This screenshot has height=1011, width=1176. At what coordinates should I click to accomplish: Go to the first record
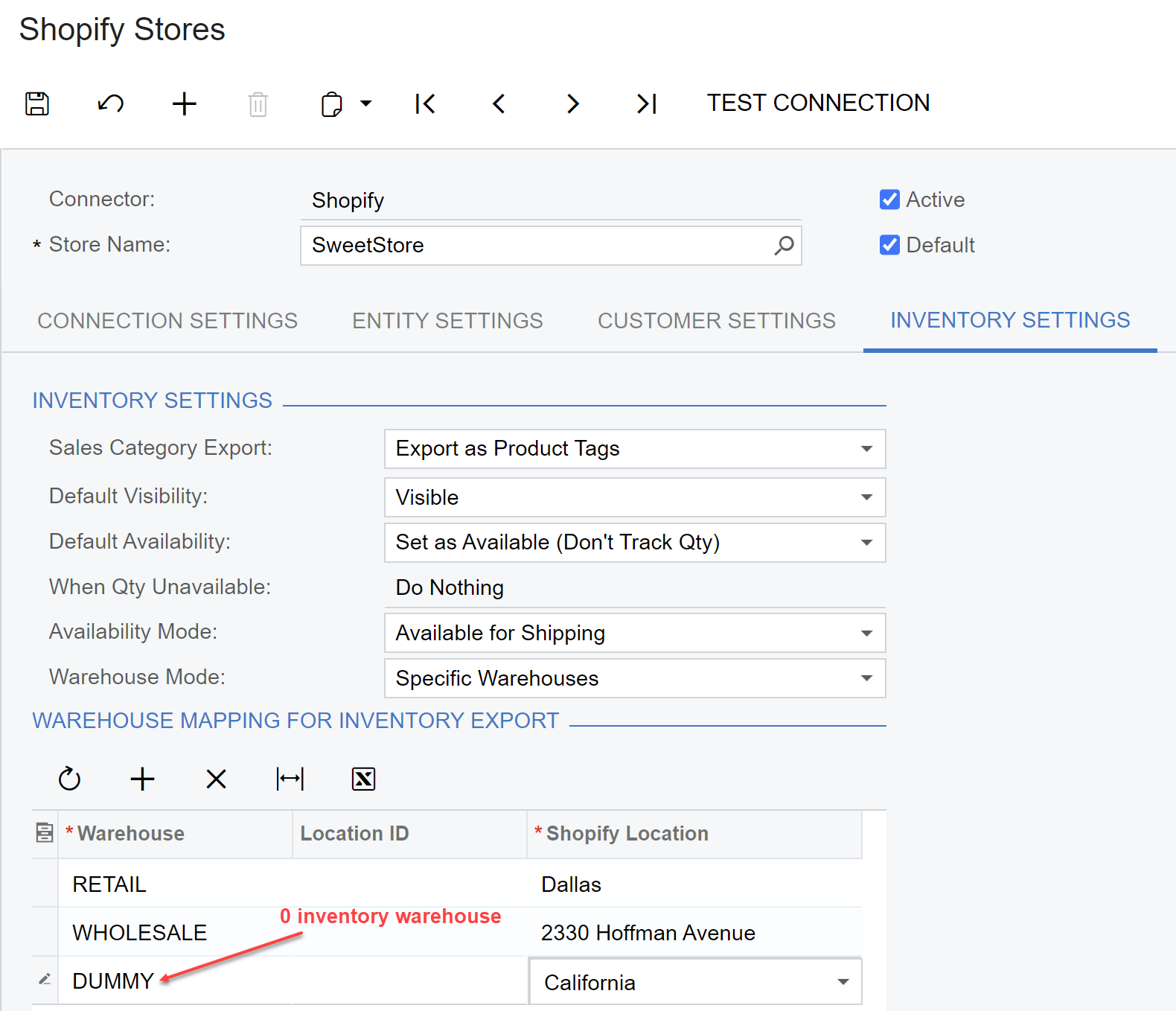tap(425, 103)
